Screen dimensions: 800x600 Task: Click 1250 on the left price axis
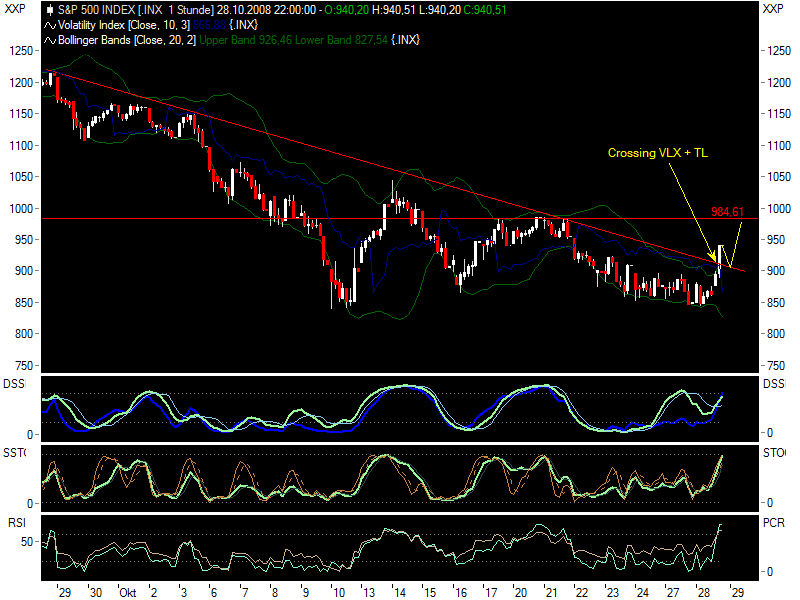[x=21, y=51]
